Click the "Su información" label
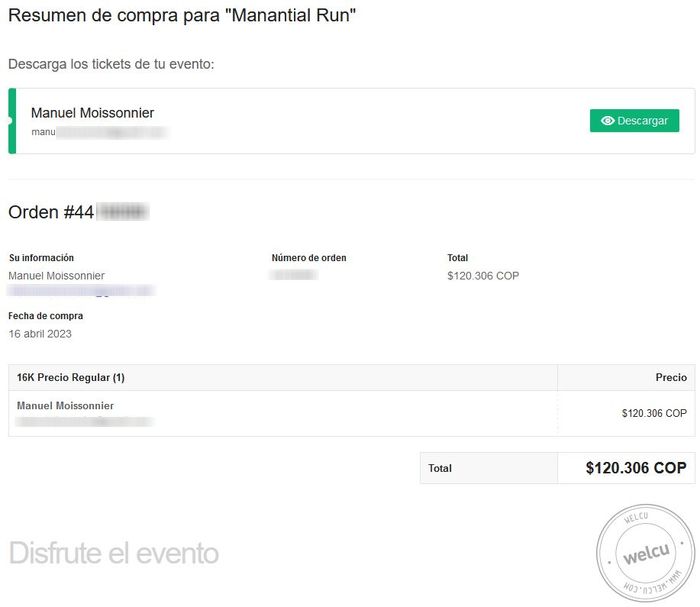The height and width of the screenshot is (607, 700). click(41, 258)
